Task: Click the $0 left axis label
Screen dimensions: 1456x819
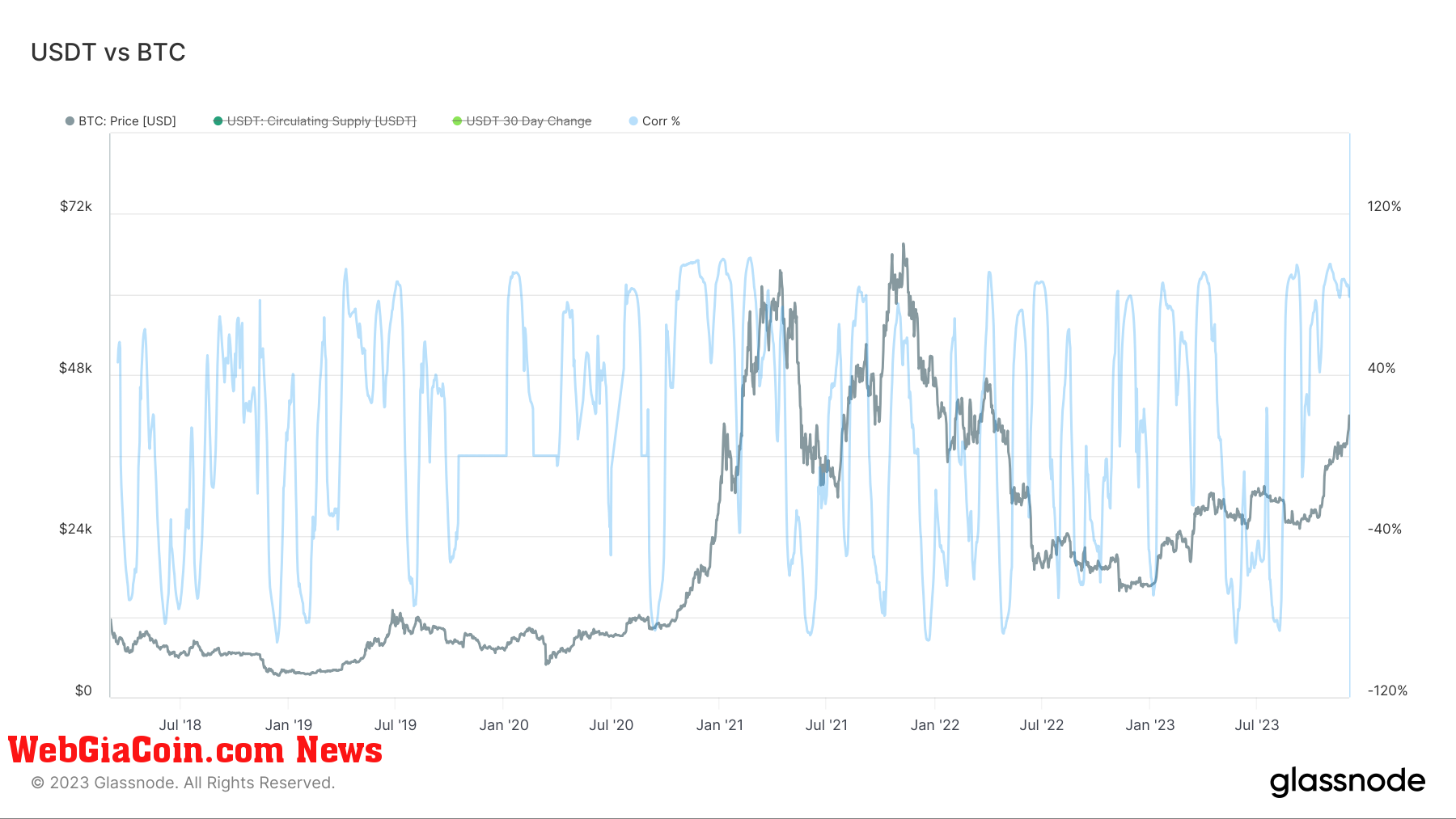Action: [x=83, y=690]
